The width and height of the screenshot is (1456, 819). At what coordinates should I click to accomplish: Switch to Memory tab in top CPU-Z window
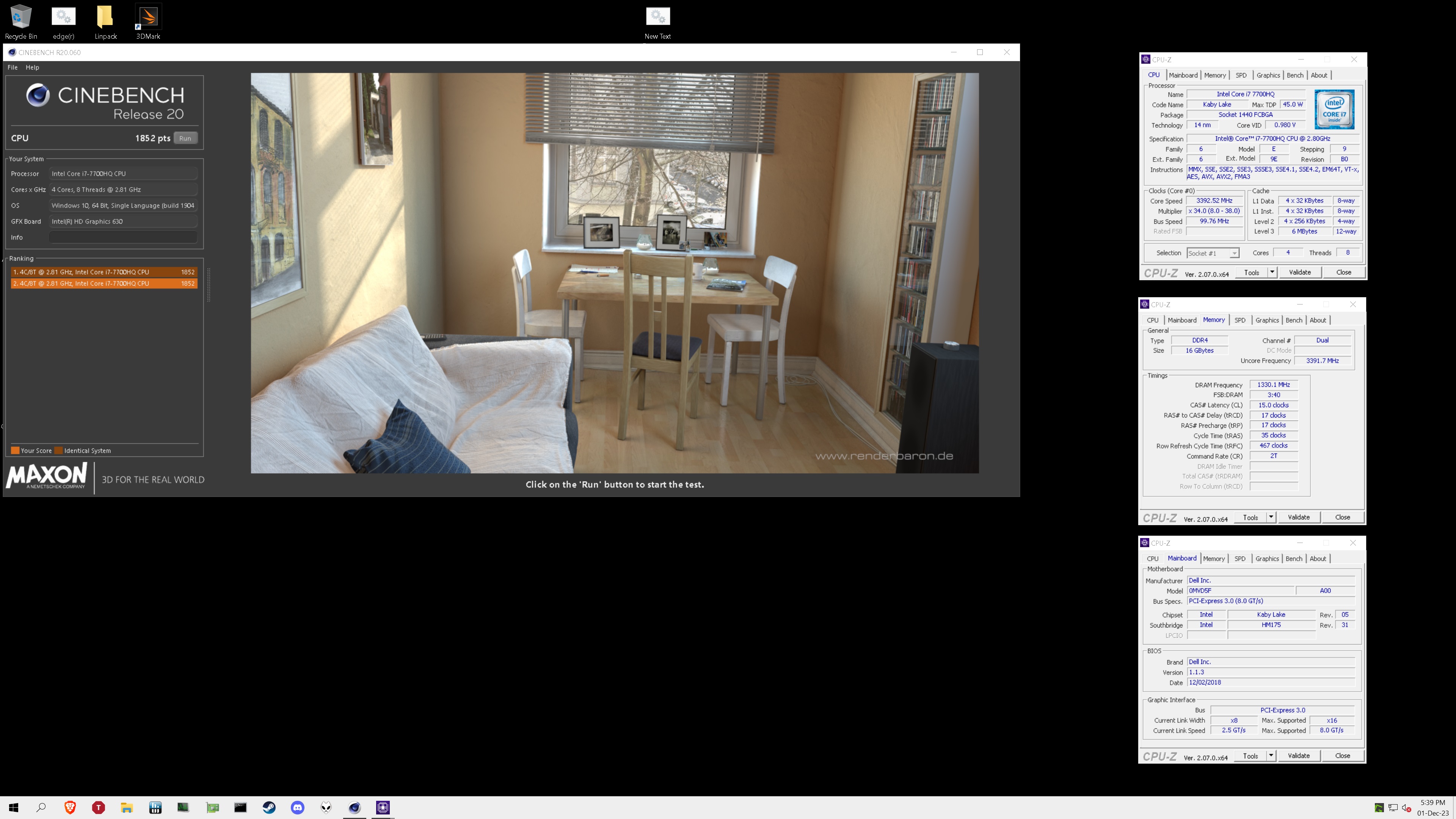point(1214,75)
